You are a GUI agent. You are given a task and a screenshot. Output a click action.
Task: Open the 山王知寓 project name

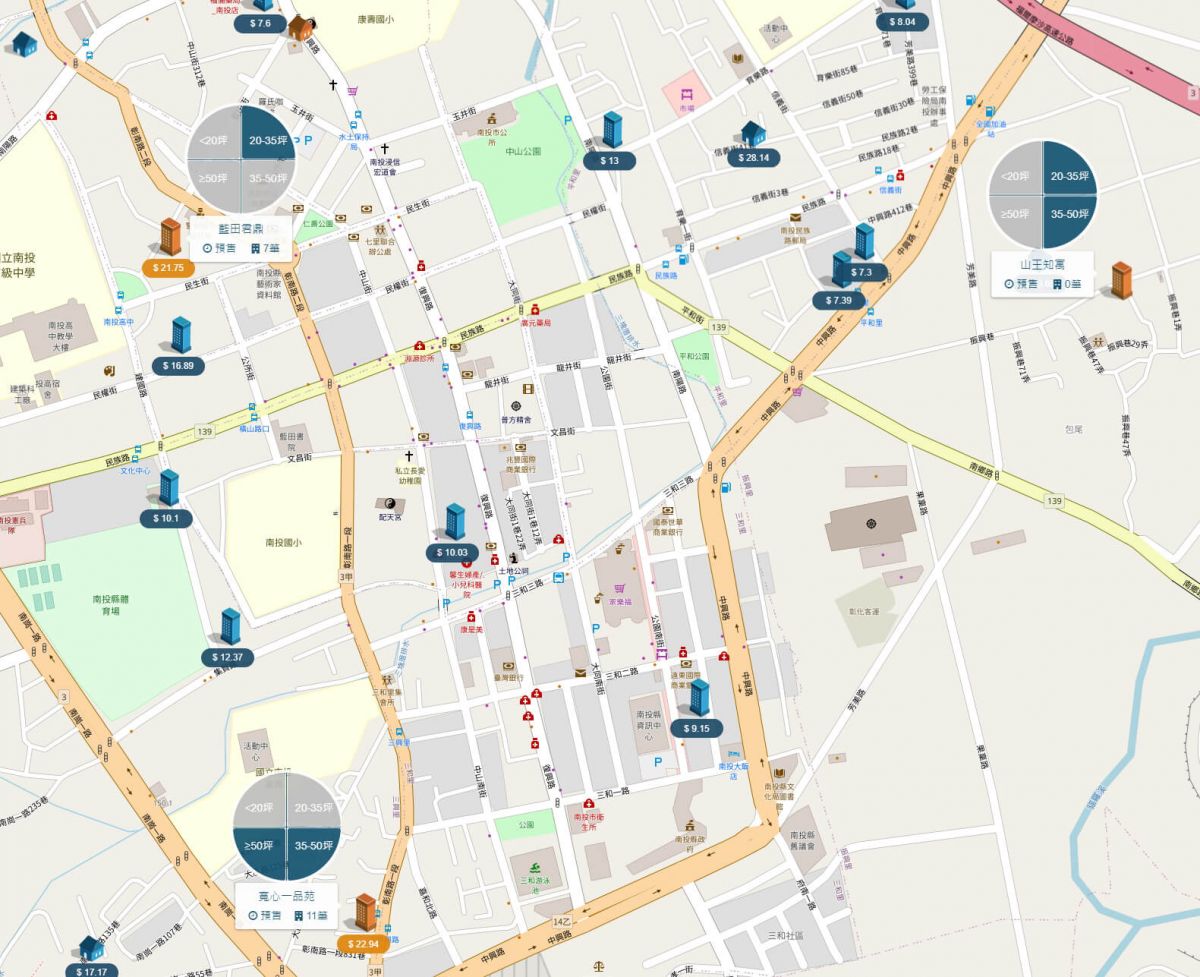click(1041, 265)
